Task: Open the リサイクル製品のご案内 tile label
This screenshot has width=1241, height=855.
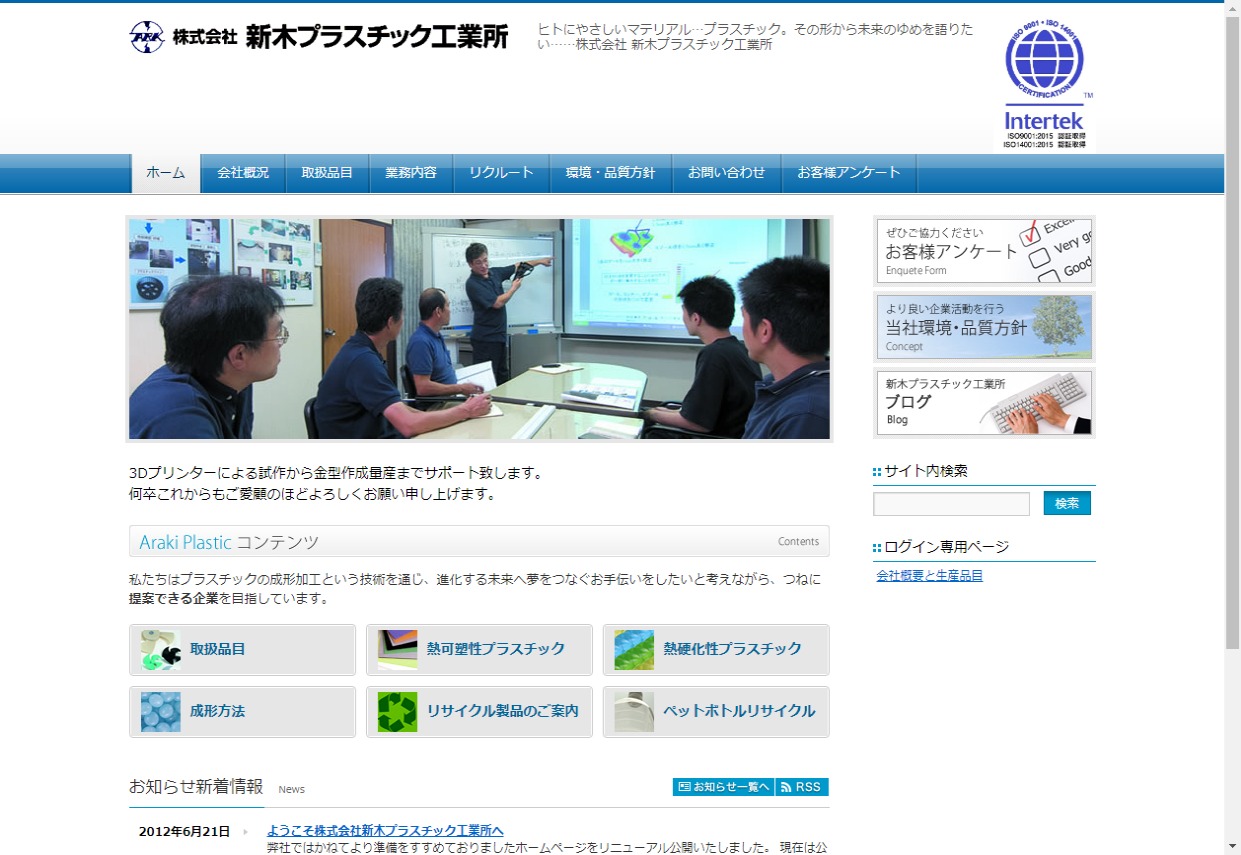Action: coord(503,711)
